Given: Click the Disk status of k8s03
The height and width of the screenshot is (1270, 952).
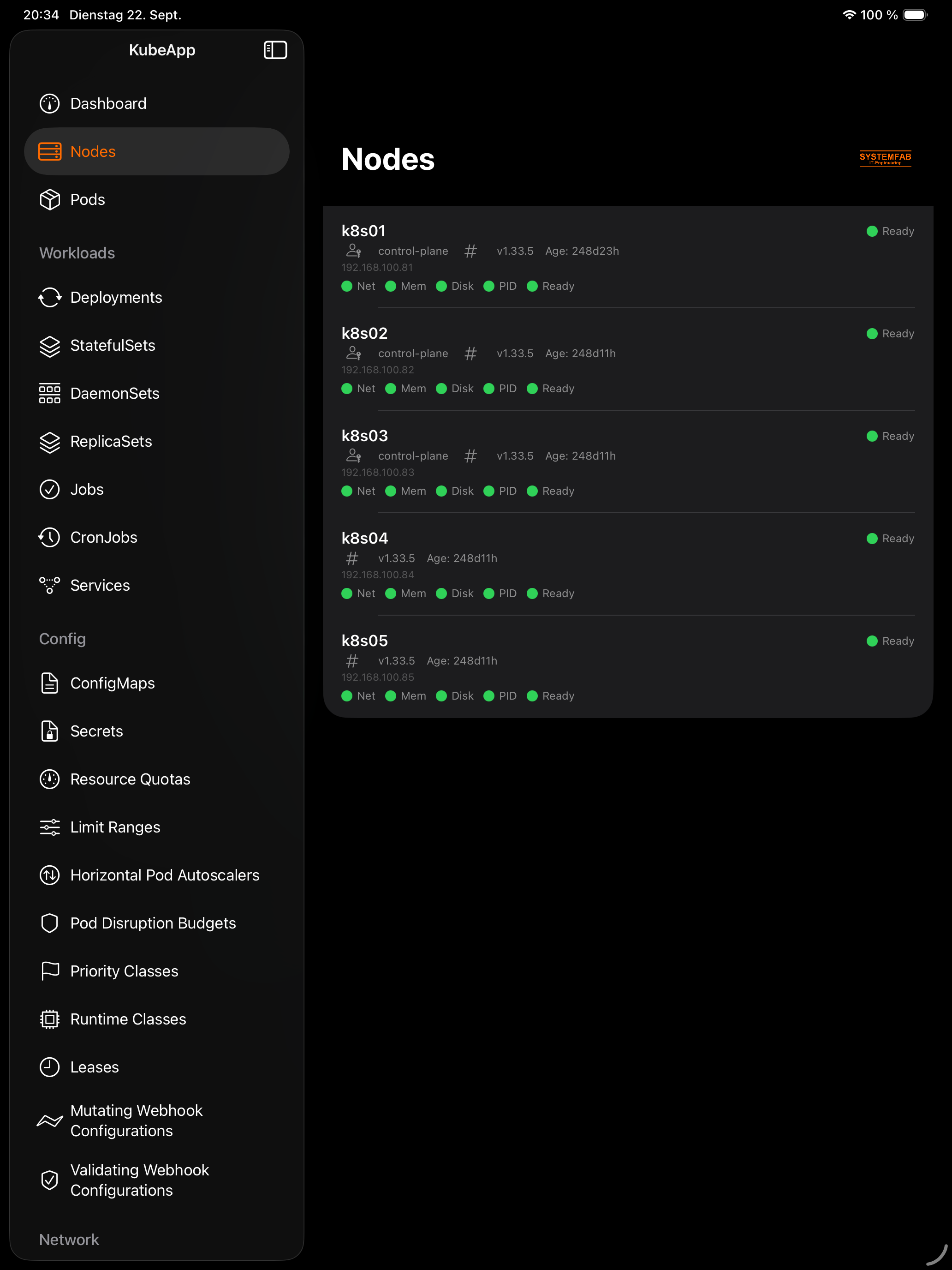Looking at the screenshot, I should pyautogui.click(x=455, y=491).
